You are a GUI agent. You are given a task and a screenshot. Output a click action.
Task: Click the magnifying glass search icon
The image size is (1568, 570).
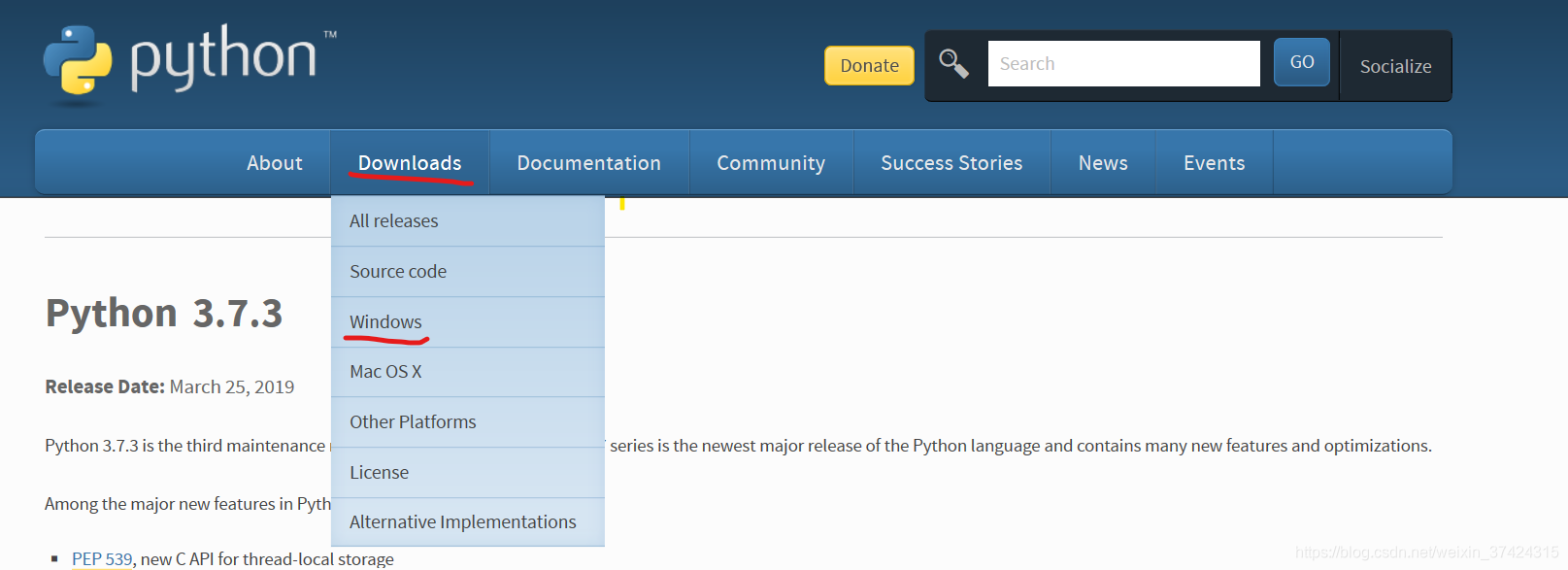point(953,64)
